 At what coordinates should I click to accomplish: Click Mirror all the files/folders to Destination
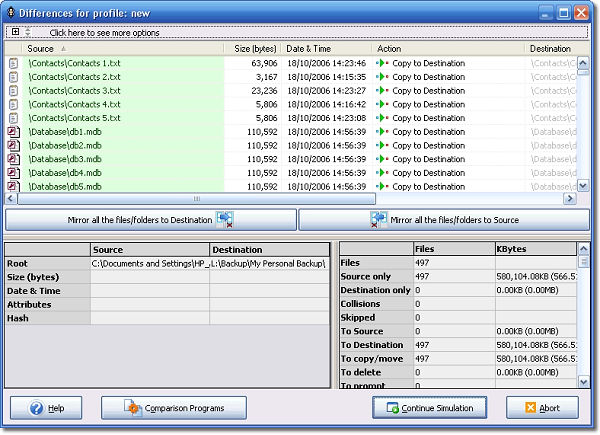pyautogui.click(x=151, y=220)
